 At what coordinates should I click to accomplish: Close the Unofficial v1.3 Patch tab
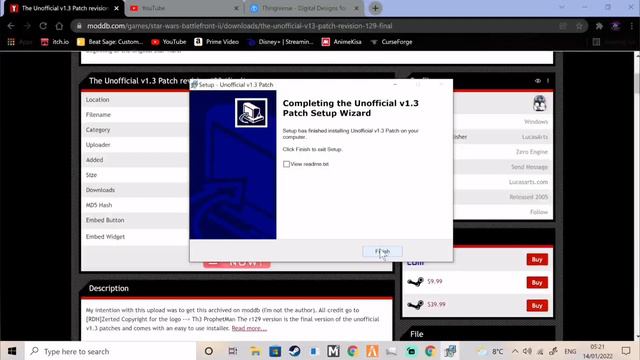pyautogui.click(x=117, y=8)
